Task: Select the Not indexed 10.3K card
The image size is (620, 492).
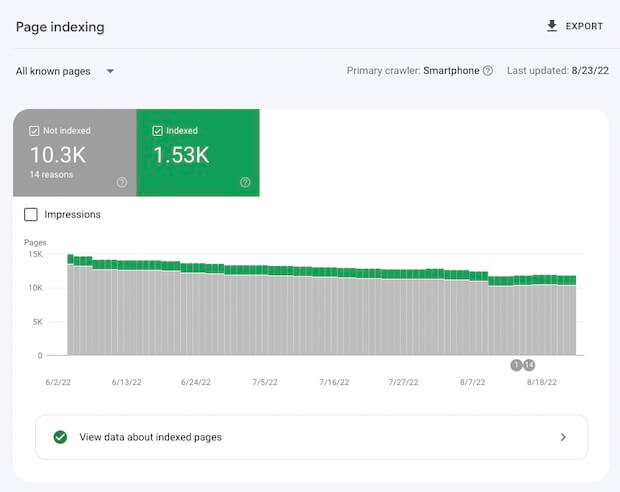Action: 74,153
